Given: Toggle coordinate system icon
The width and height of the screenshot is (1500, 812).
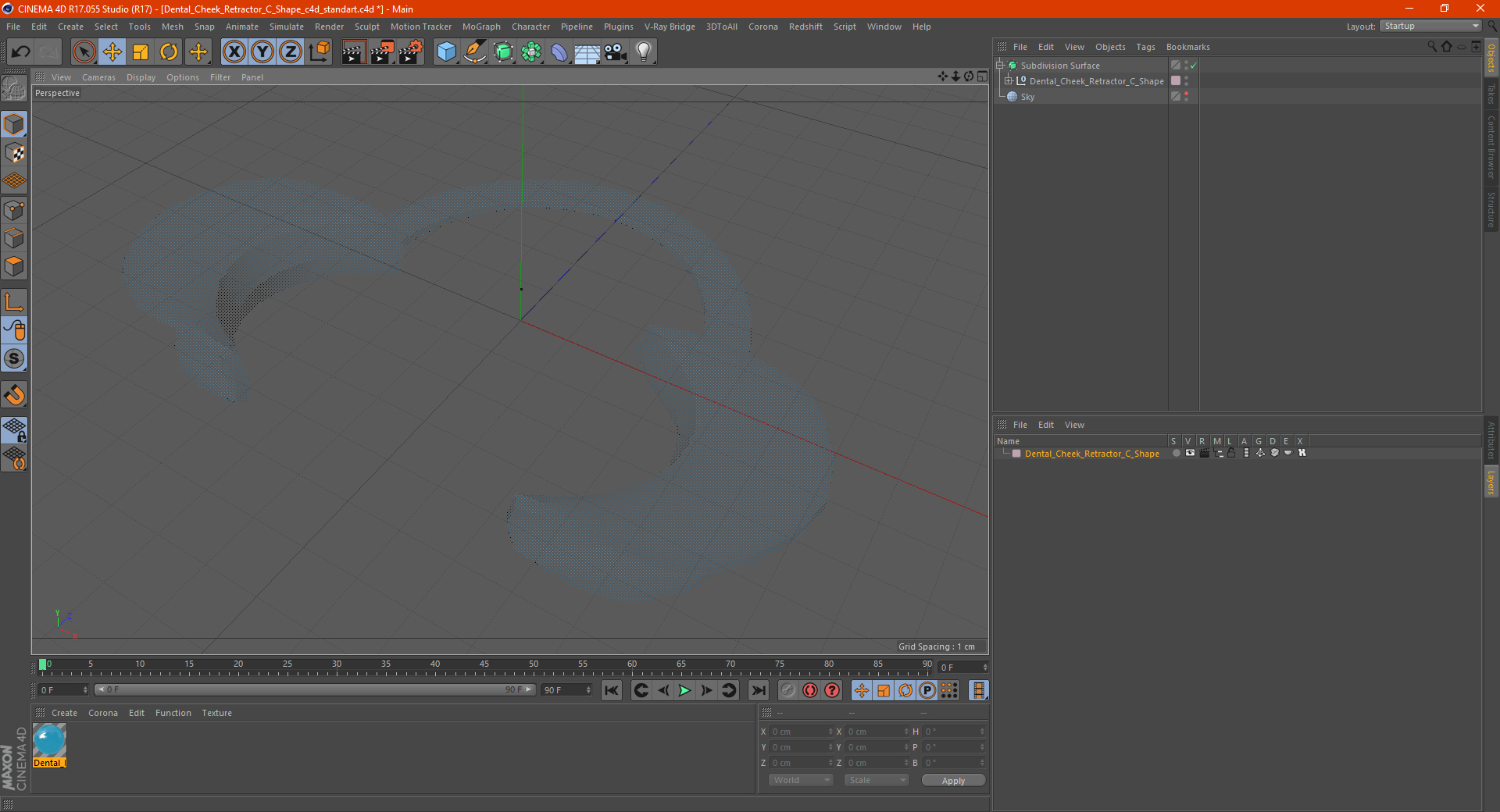Looking at the screenshot, I should [320, 52].
